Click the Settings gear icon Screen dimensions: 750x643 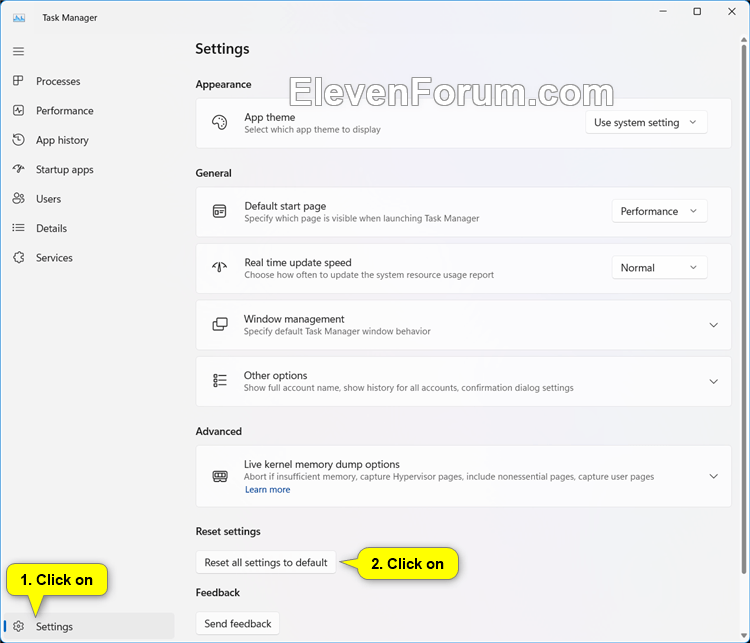click(x=18, y=626)
